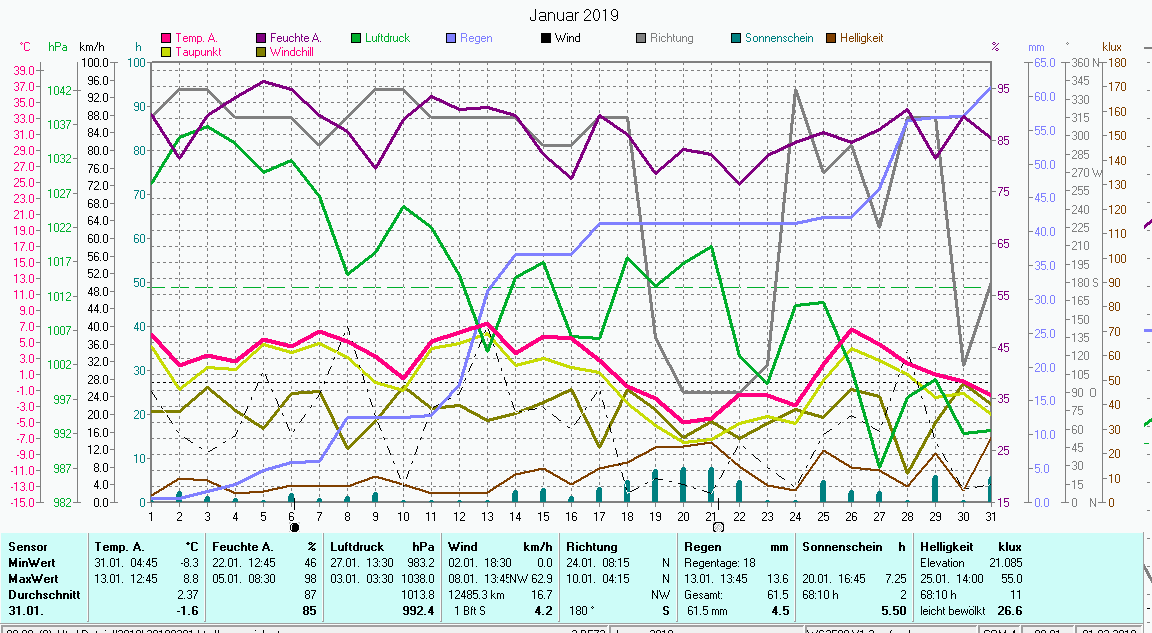Select the Regen column header in table
The height and width of the screenshot is (633, 1152).
pyautogui.click(x=702, y=547)
